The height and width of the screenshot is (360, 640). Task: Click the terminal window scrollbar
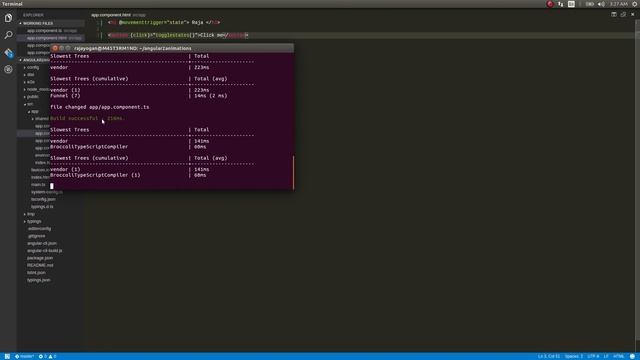pos(293,172)
